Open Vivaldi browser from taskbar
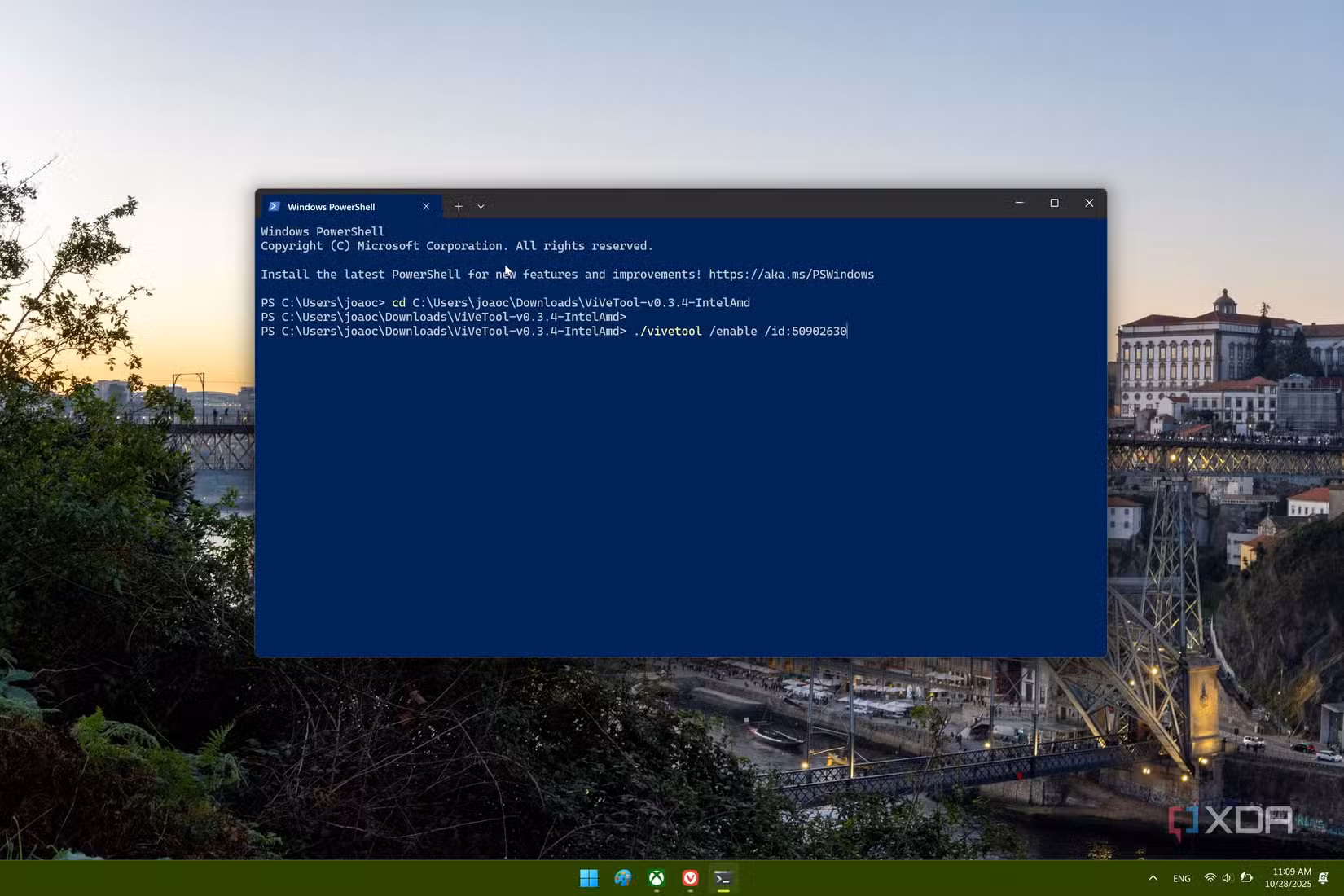The image size is (1344, 896). [690, 878]
